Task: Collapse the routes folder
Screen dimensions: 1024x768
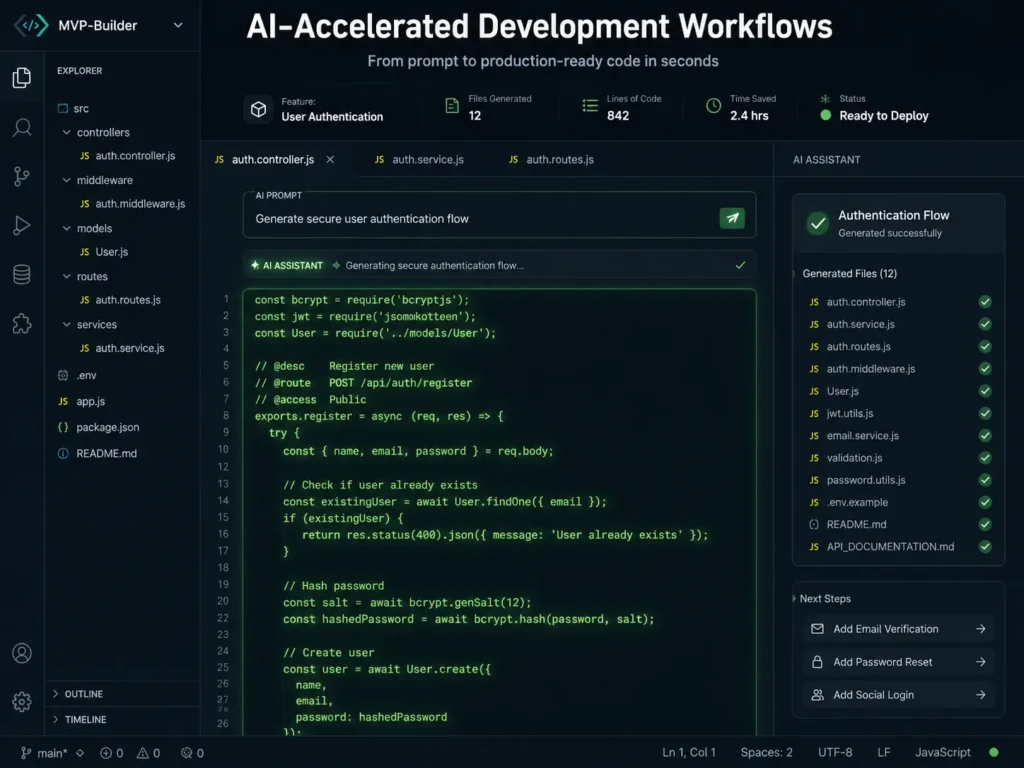Action: click(x=67, y=276)
